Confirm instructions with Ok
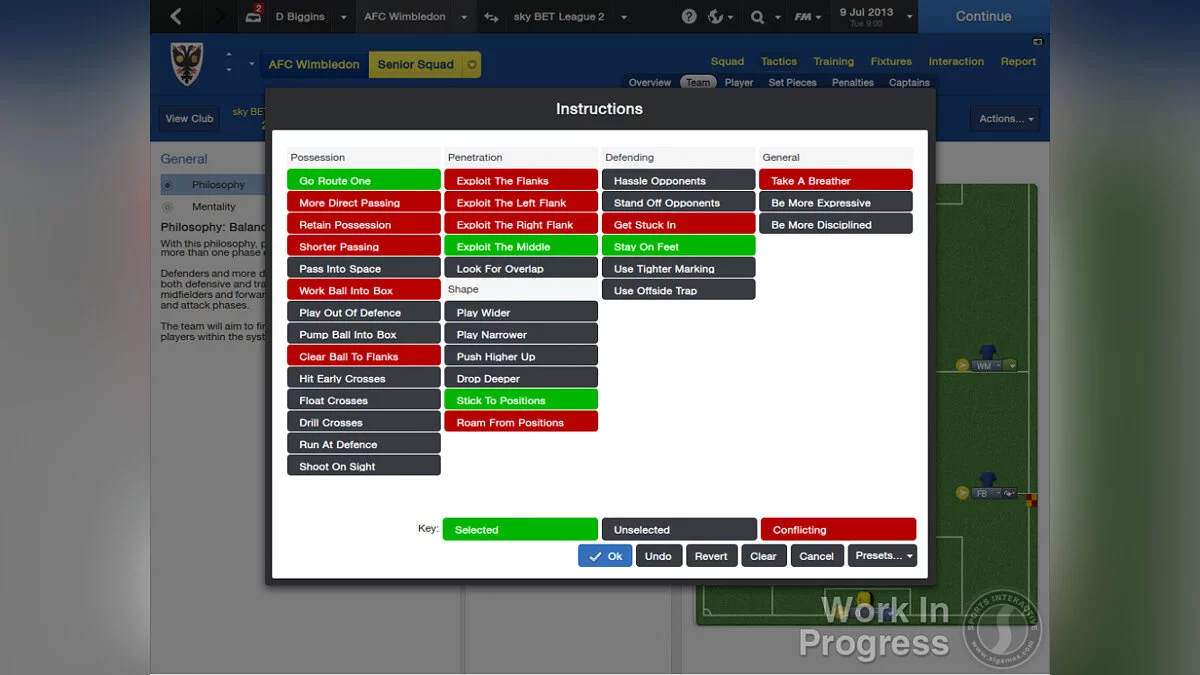Screen dimensions: 1200x675 tap(605, 556)
